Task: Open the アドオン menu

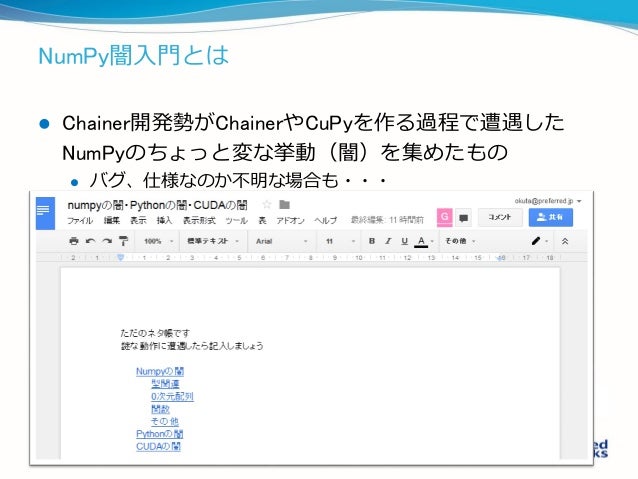Action: 290,220
